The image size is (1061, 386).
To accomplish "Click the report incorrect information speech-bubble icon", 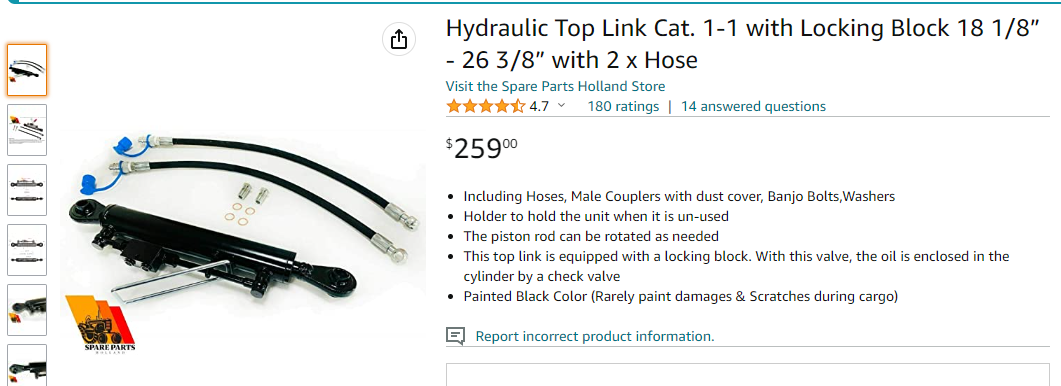I will [455, 336].
